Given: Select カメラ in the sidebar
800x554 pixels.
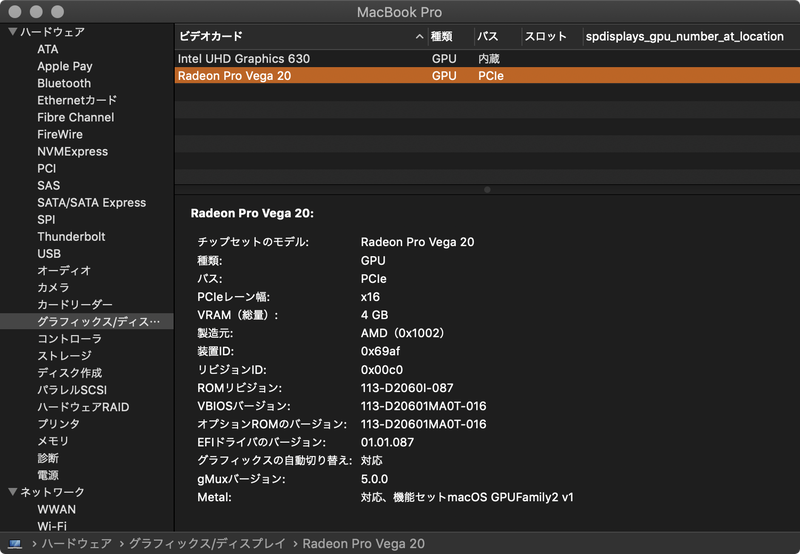Looking at the screenshot, I should (53, 288).
